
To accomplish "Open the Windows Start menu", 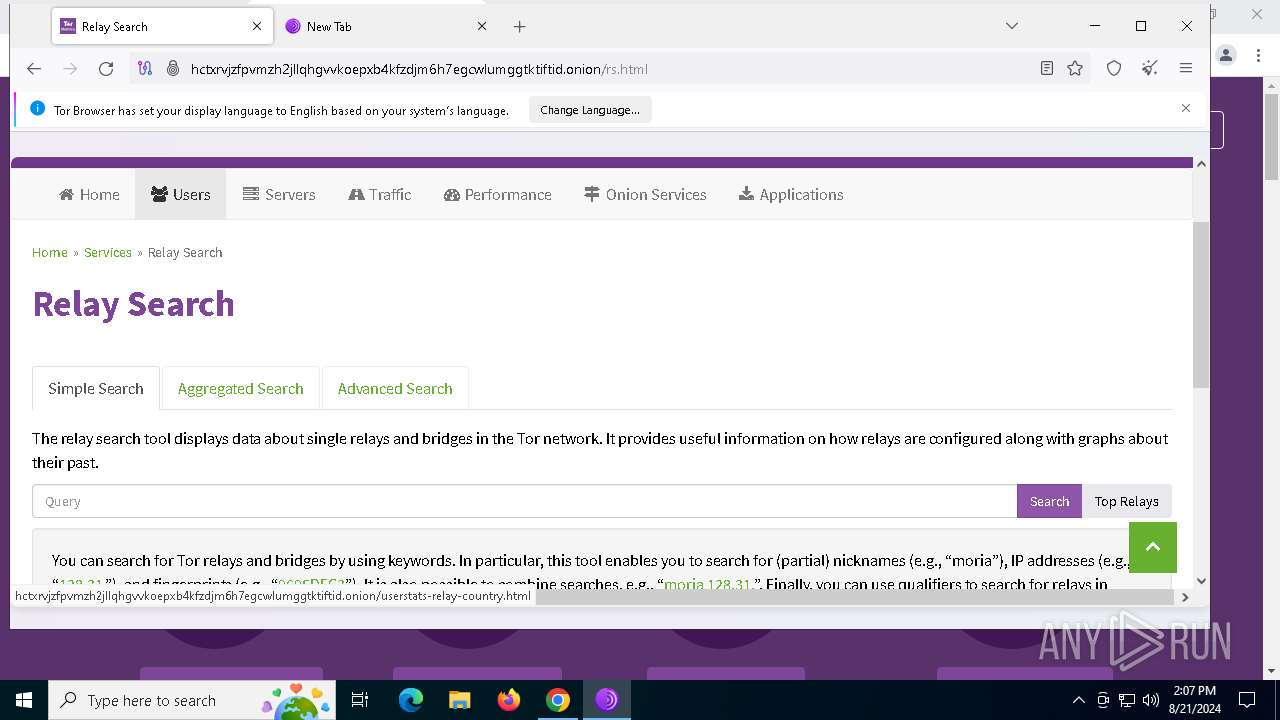I will pos(24,700).
